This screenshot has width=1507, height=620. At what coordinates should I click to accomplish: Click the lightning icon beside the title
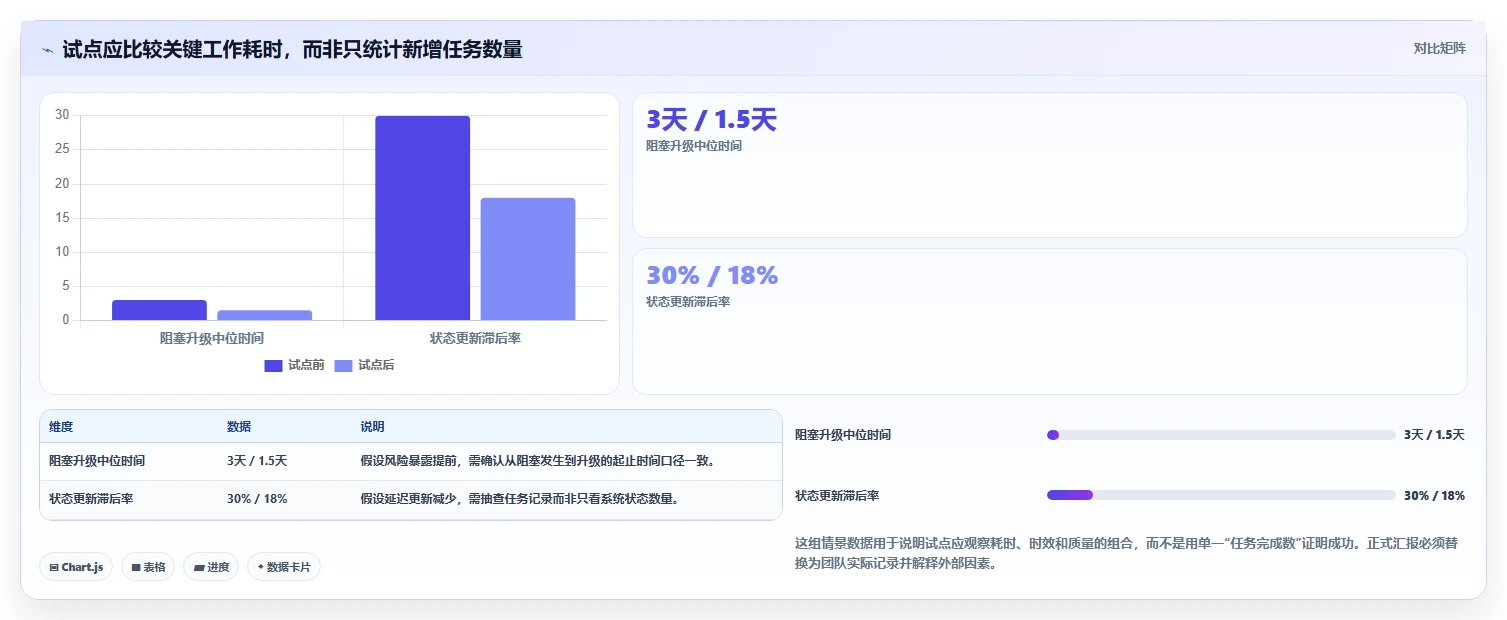click(47, 50)
